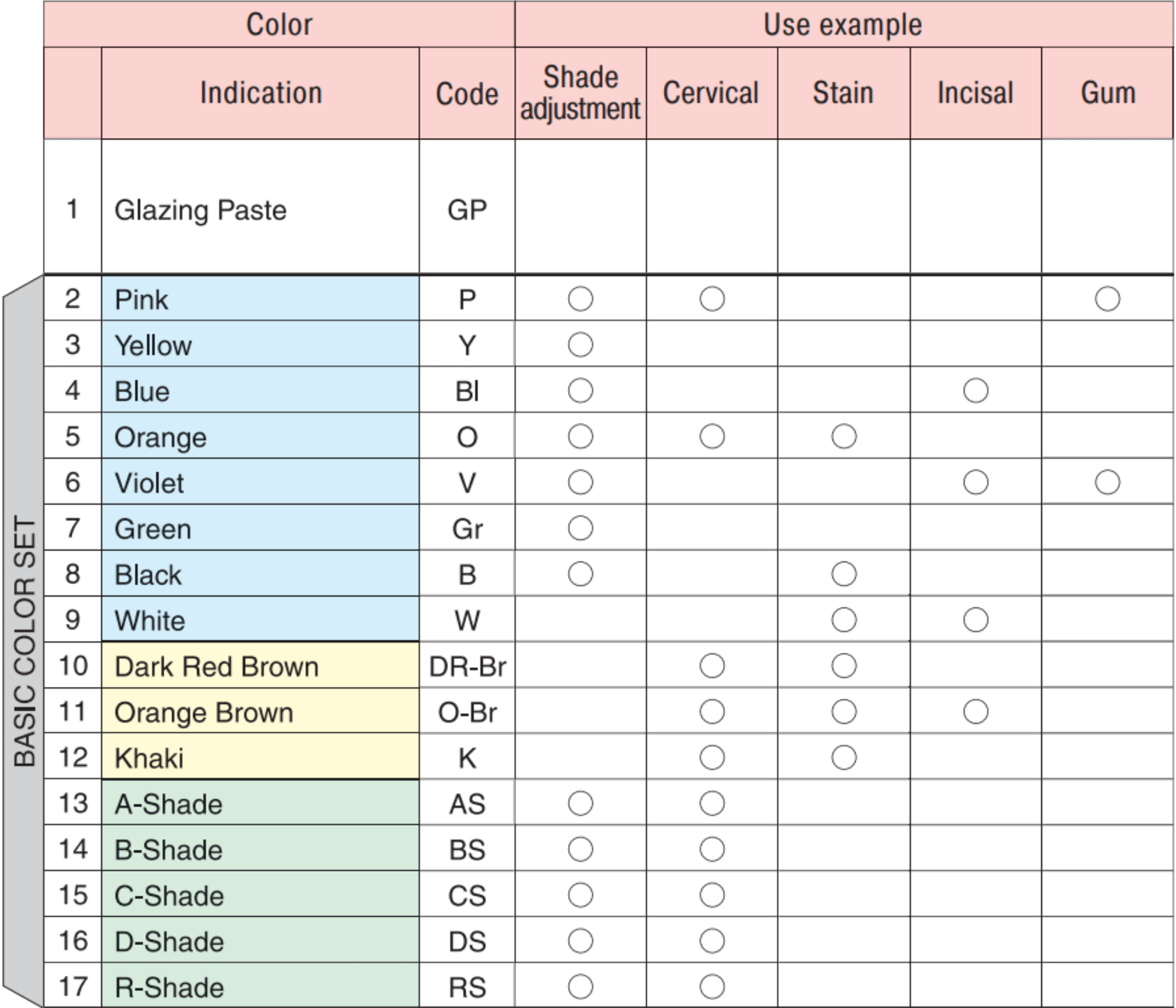Viewport: 1176px width, 1008px height.
Task: Click the BASIC COLOR SET side label
Action: [25, 641]
